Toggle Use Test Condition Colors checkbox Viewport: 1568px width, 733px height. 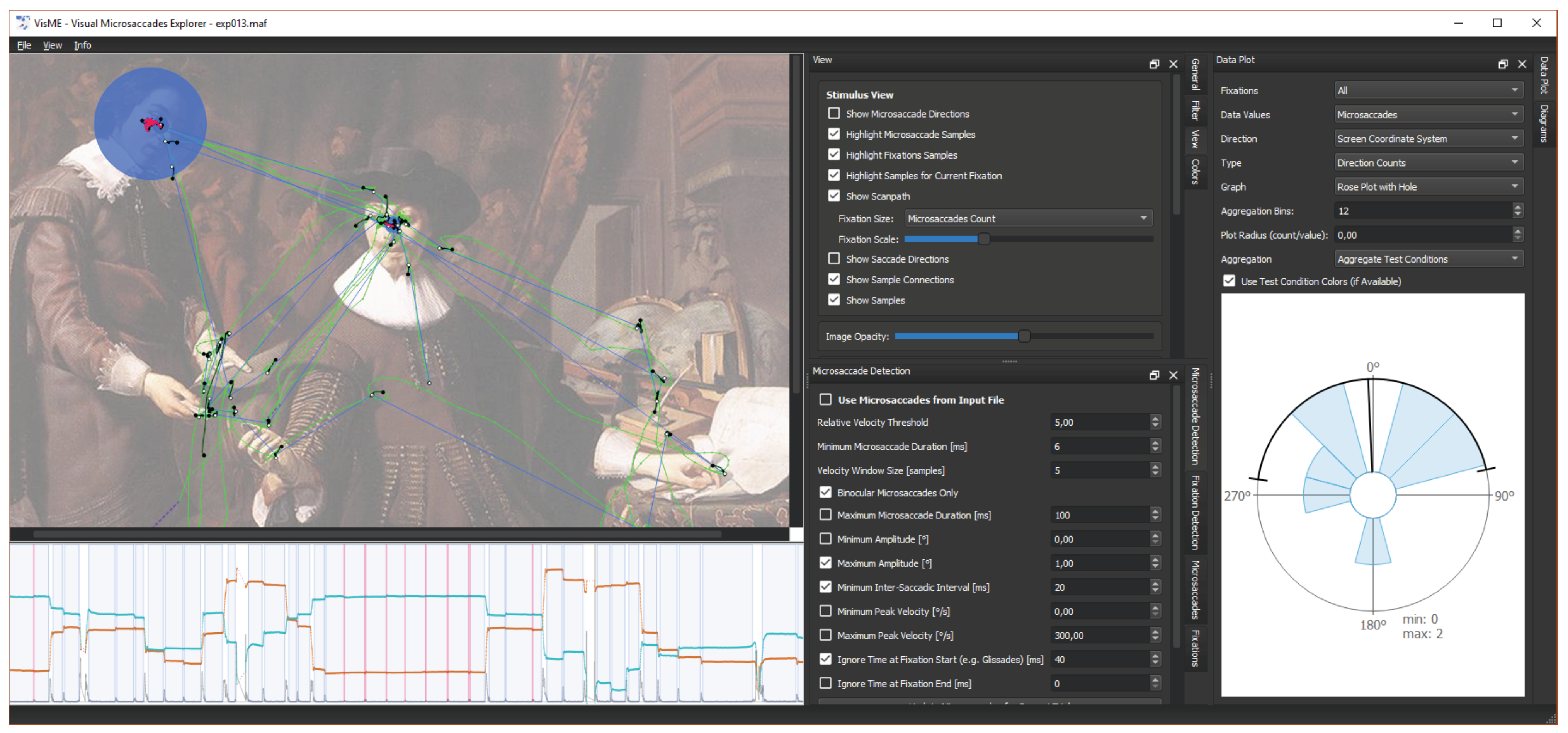[1229, 281]
